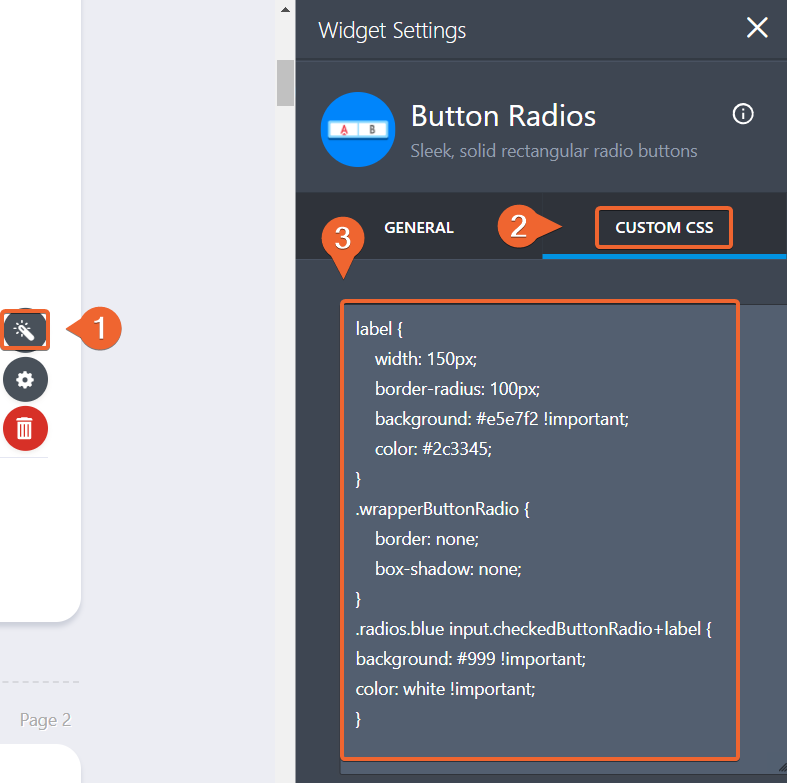This screenshot has height=783, width=787.
Task: Click the form scrollbar up arrow
Action: pos(285,9)
